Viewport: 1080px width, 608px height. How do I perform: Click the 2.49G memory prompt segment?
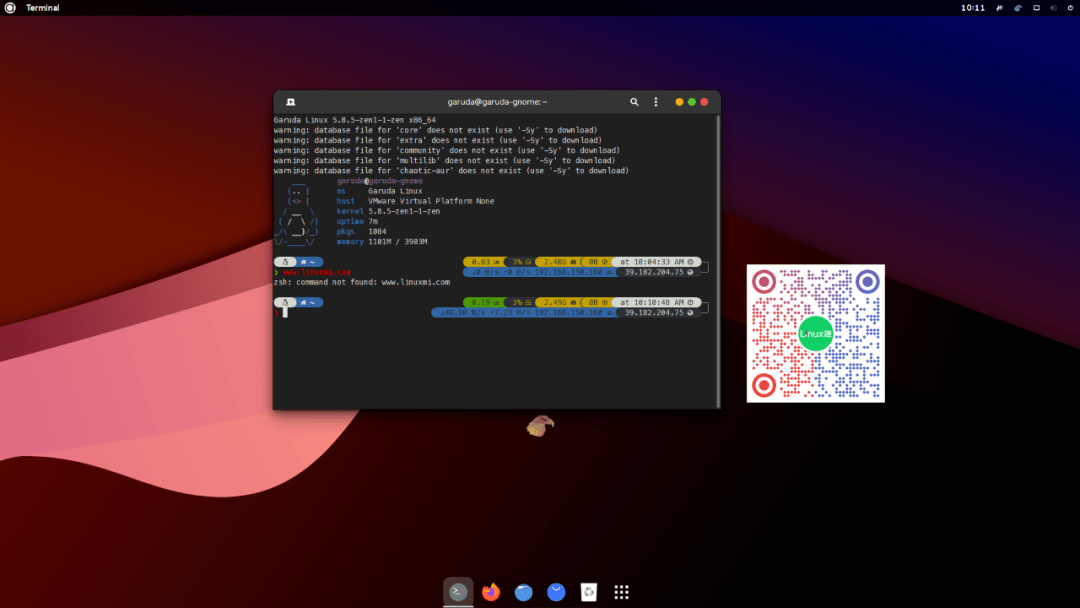(x=559, y=302)
